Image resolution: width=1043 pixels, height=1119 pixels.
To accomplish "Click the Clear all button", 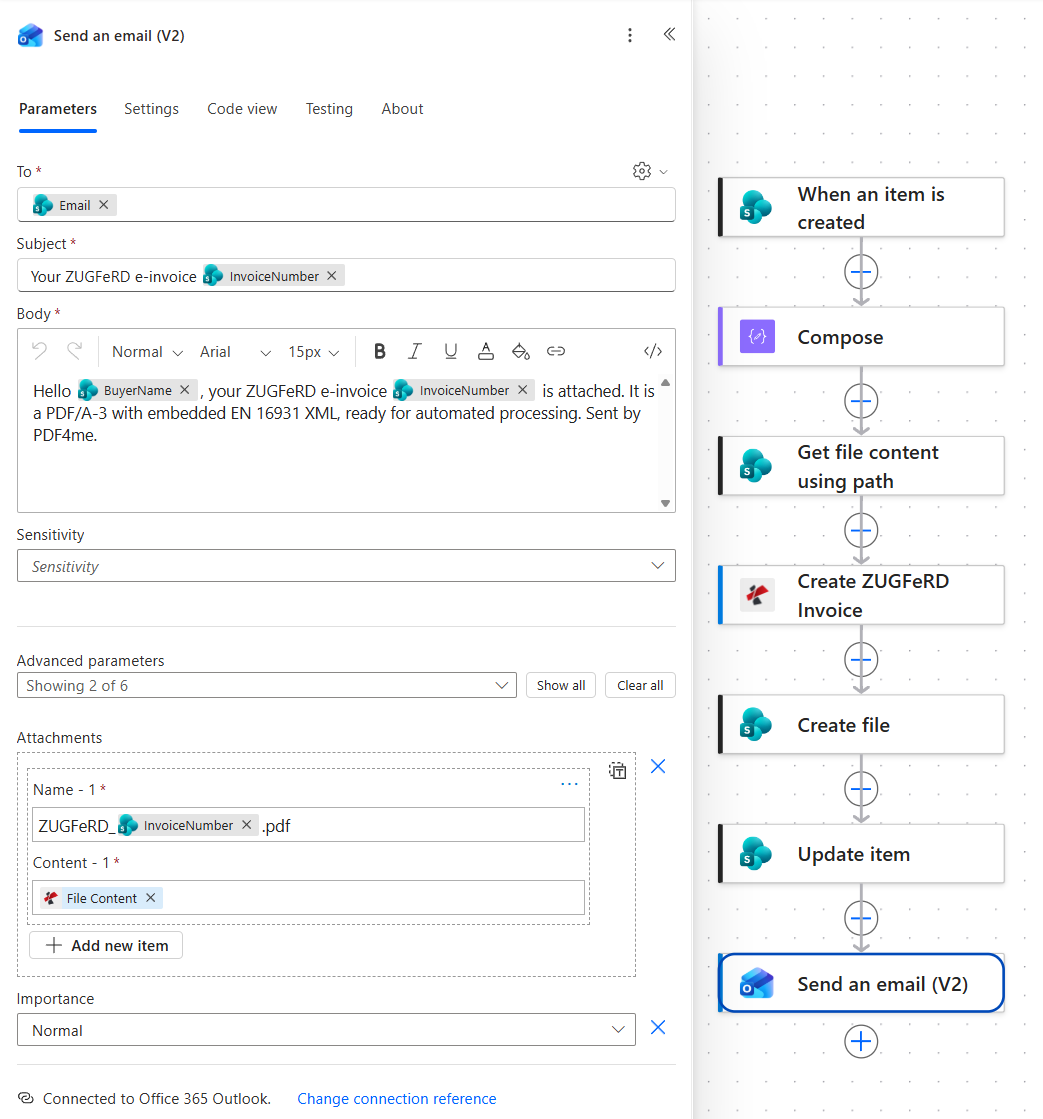I will [640, 685].
